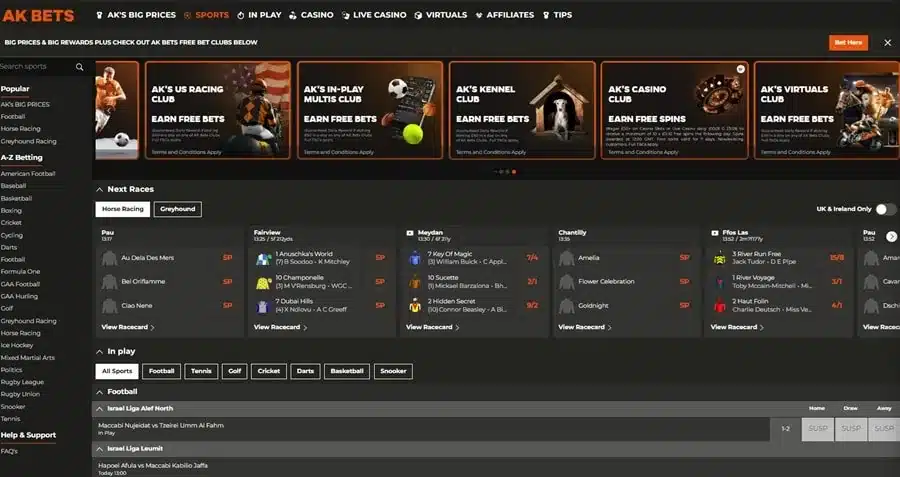Click the Amelia grey silk icon
The image size is (900, 477).
tap(567, 258)
